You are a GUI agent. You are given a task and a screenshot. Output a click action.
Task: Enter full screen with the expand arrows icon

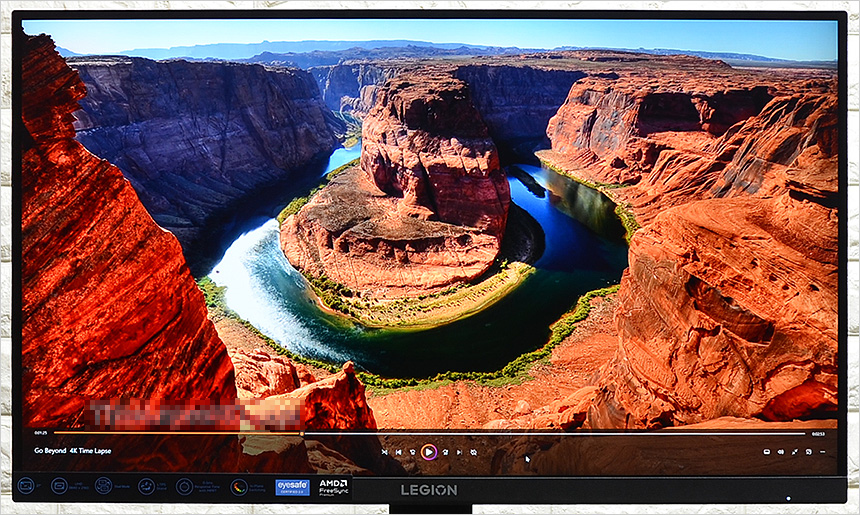pos(794,452)
